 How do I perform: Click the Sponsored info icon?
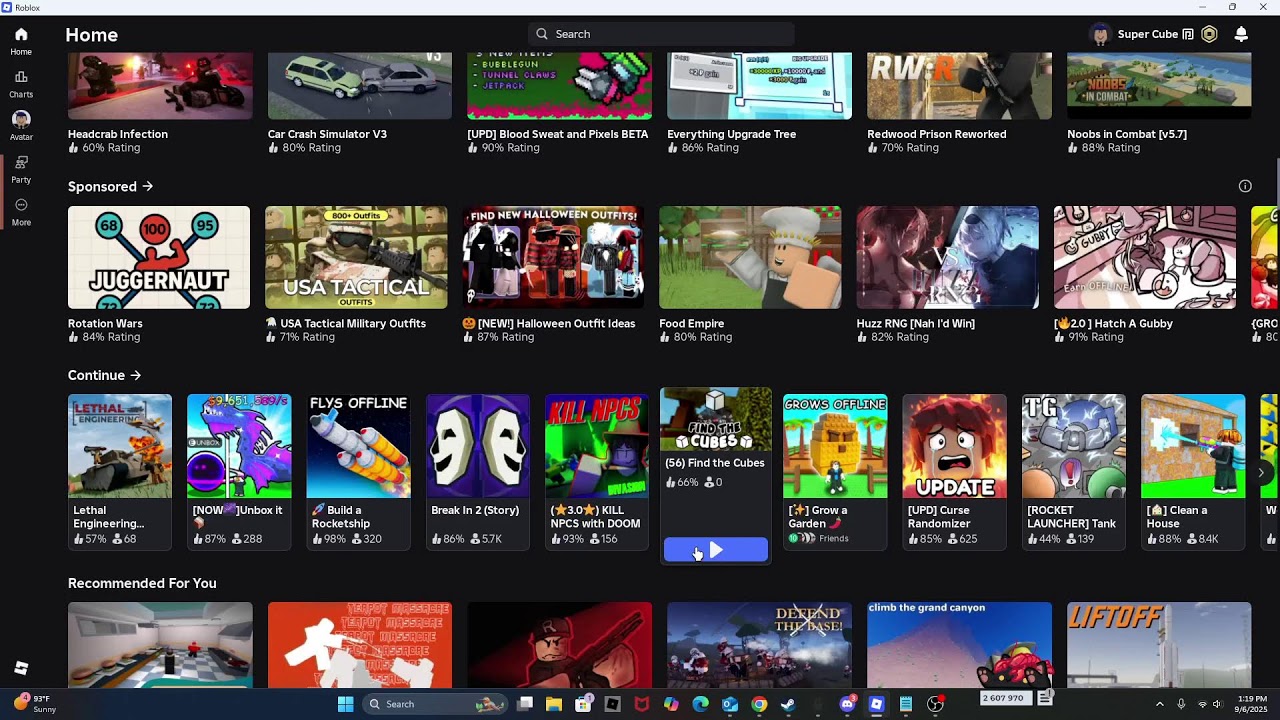(x=1245, y=186)
